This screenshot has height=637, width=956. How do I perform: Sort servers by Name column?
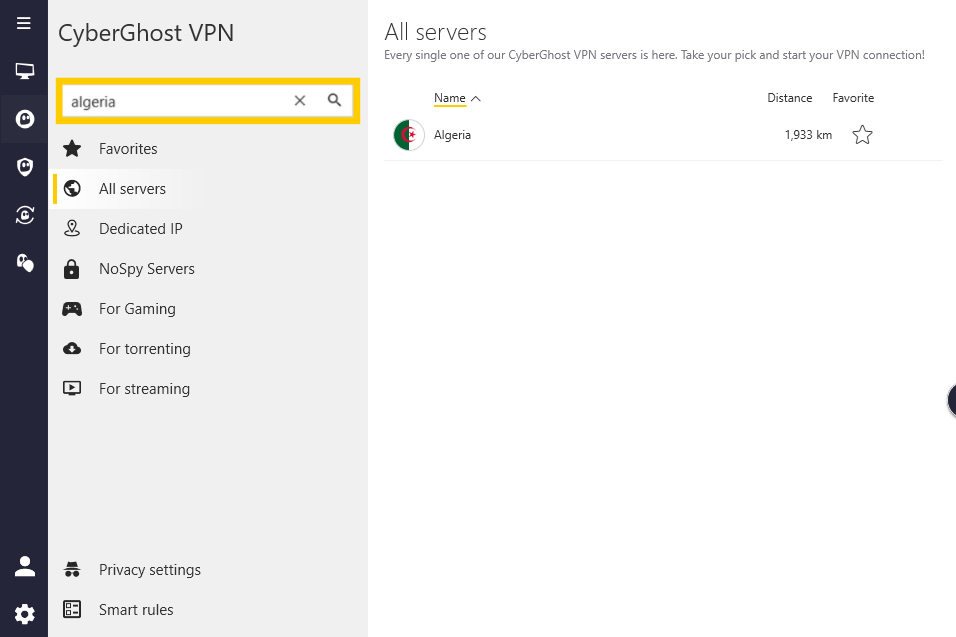[449, 98]
